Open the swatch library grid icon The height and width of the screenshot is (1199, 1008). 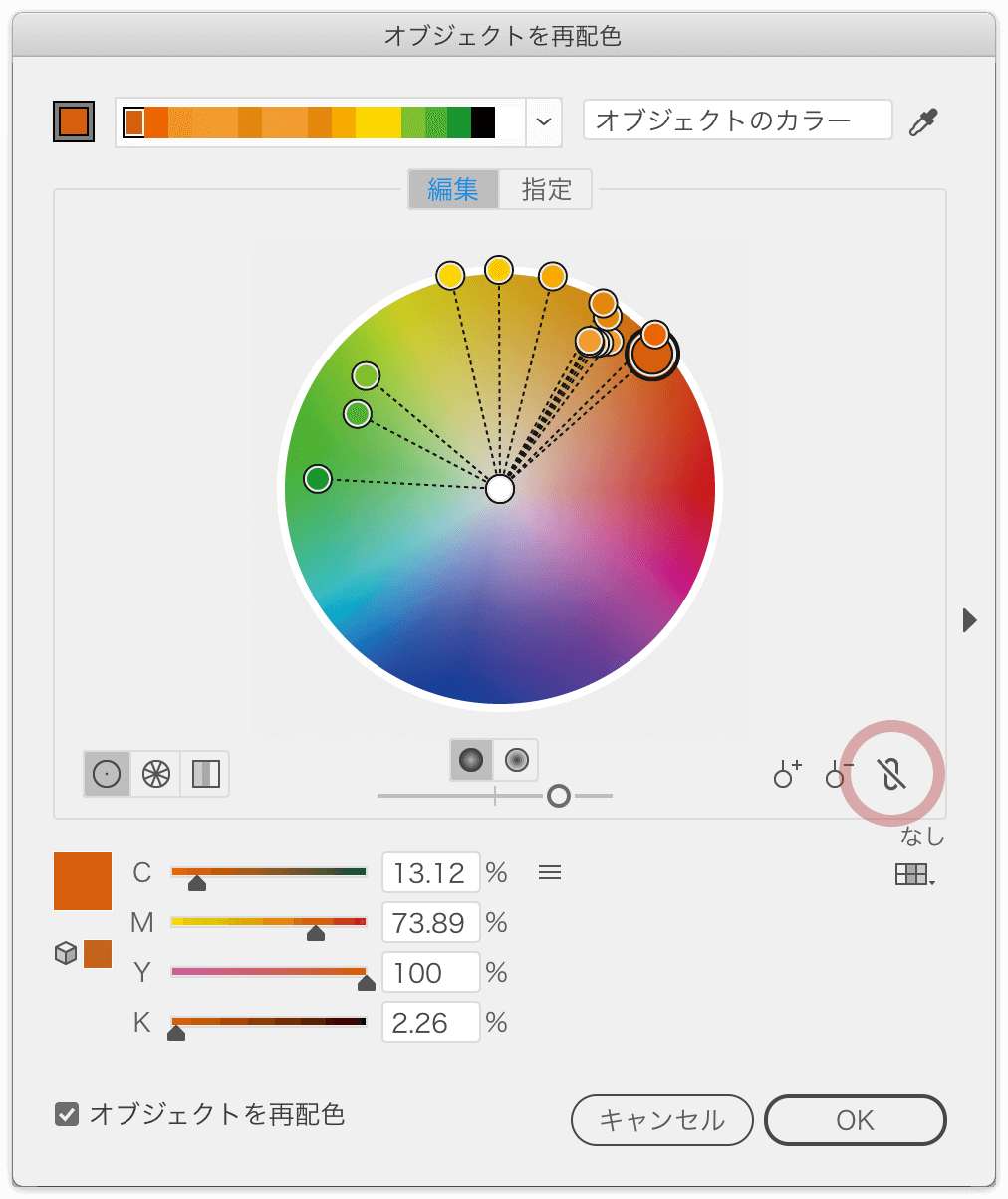914,875
